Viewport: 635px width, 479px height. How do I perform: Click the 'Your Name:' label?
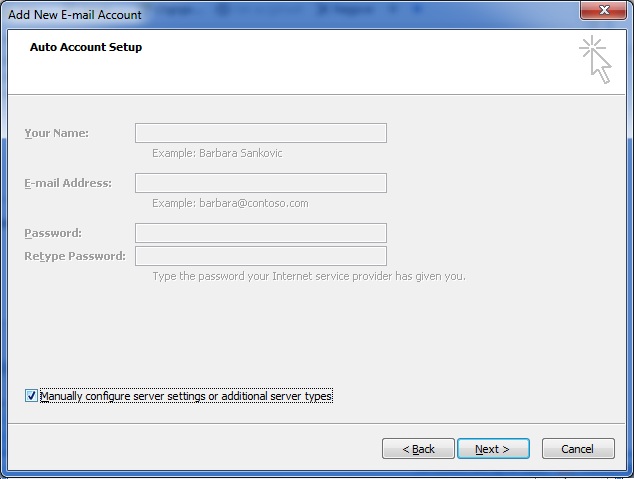(56, 133)
